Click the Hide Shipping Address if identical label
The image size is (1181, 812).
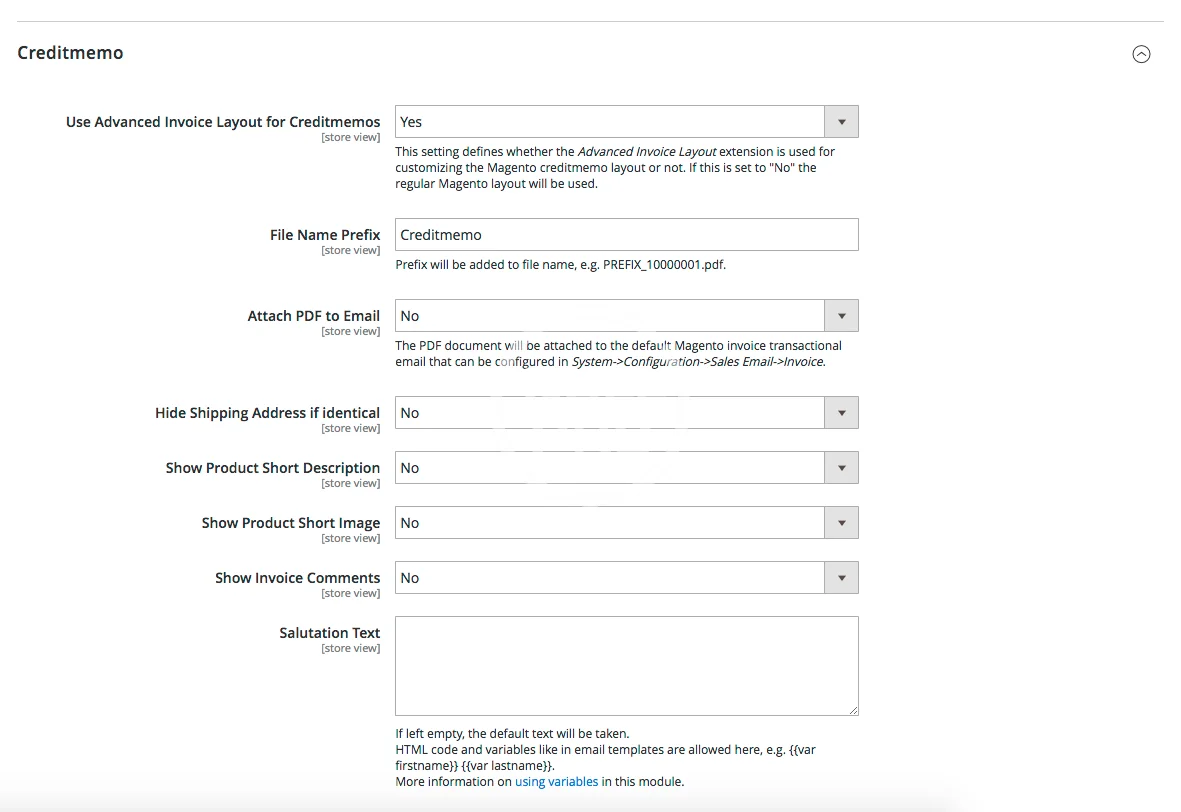point(267,413)
